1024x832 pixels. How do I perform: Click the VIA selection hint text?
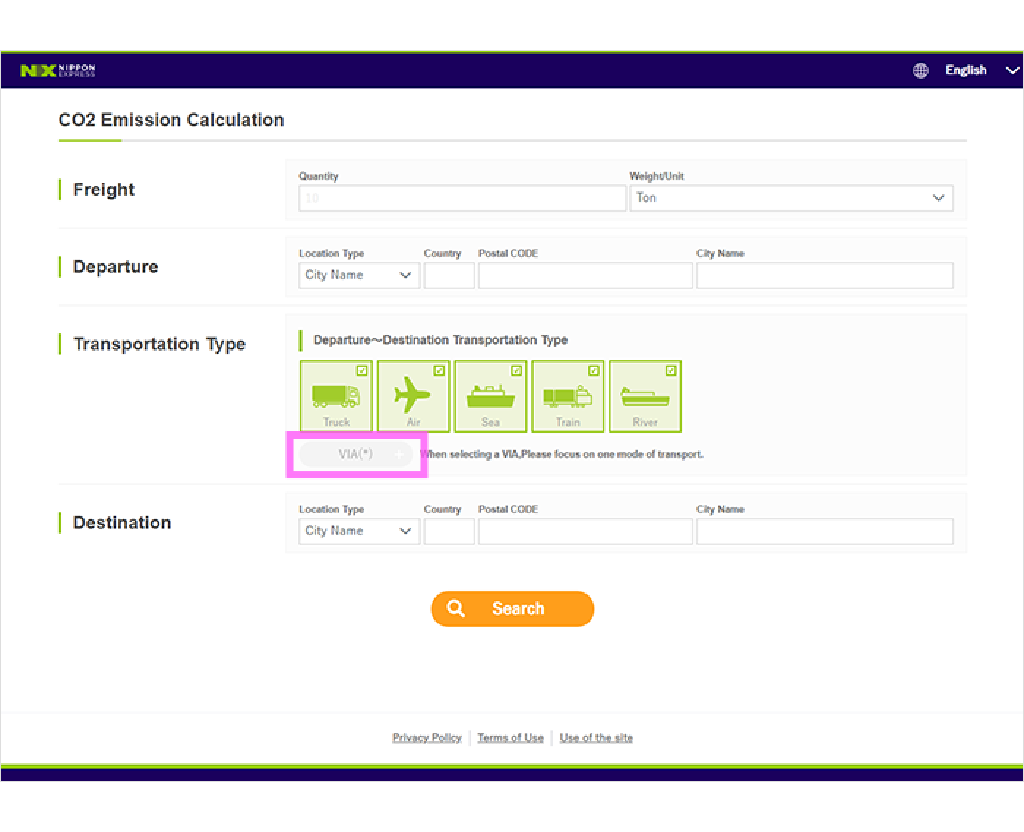563,455
